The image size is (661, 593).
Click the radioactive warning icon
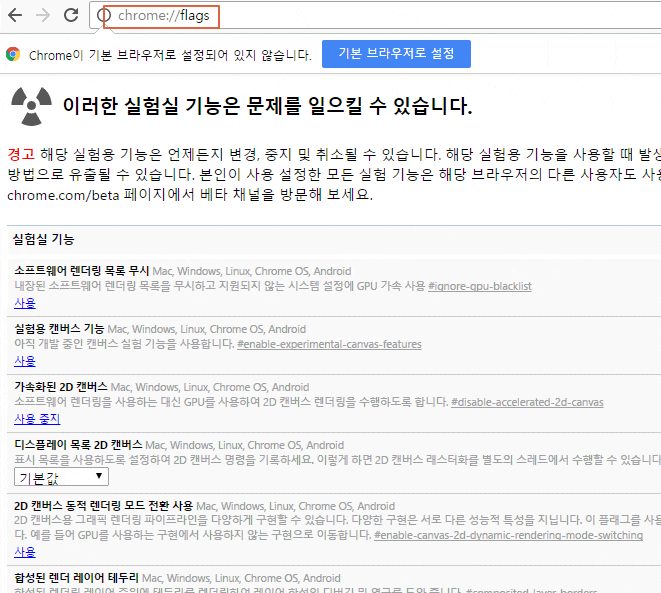tap(32, 106)
